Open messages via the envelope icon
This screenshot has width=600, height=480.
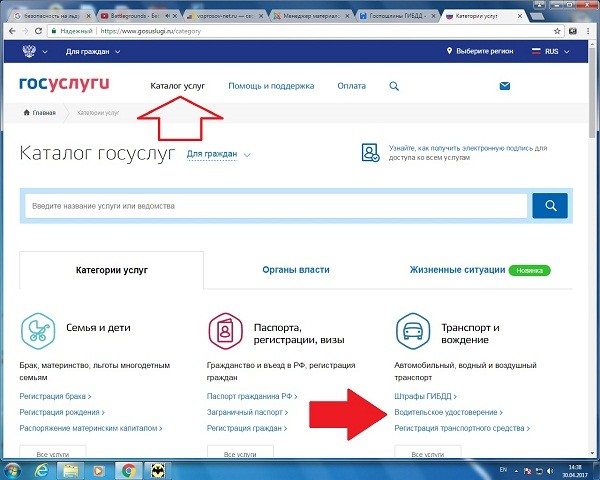[505, 86]
